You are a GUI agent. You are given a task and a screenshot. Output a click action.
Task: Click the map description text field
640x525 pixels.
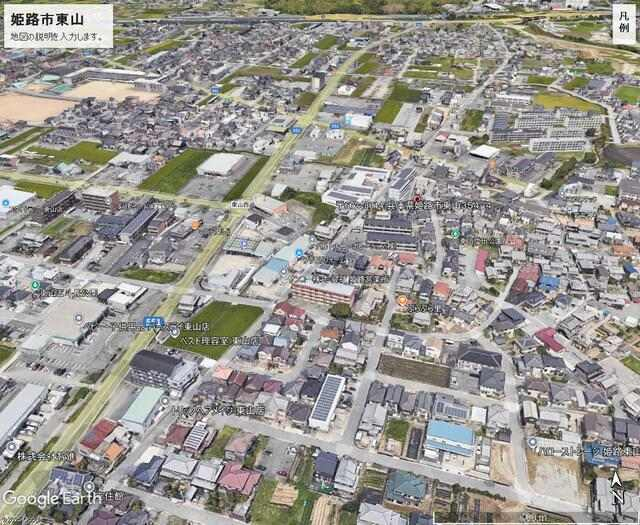click(x=55, y=37)
